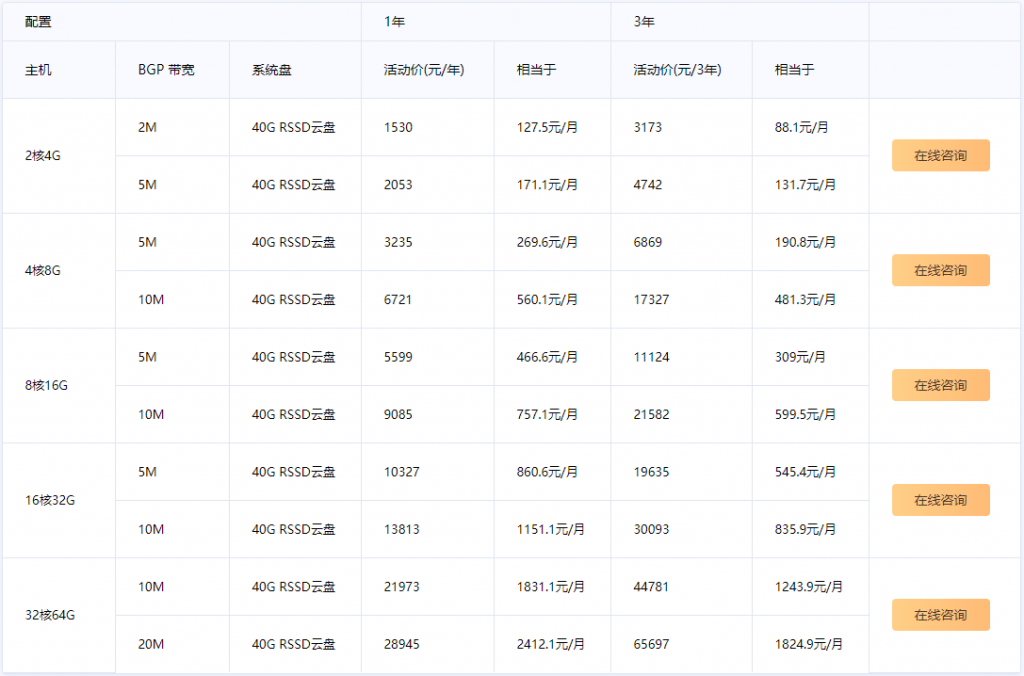Viewport: 1024px width, 676px height.
Task: Select the 835.9元/月 value
Action: pyautogui.click(x=805, y=530)
